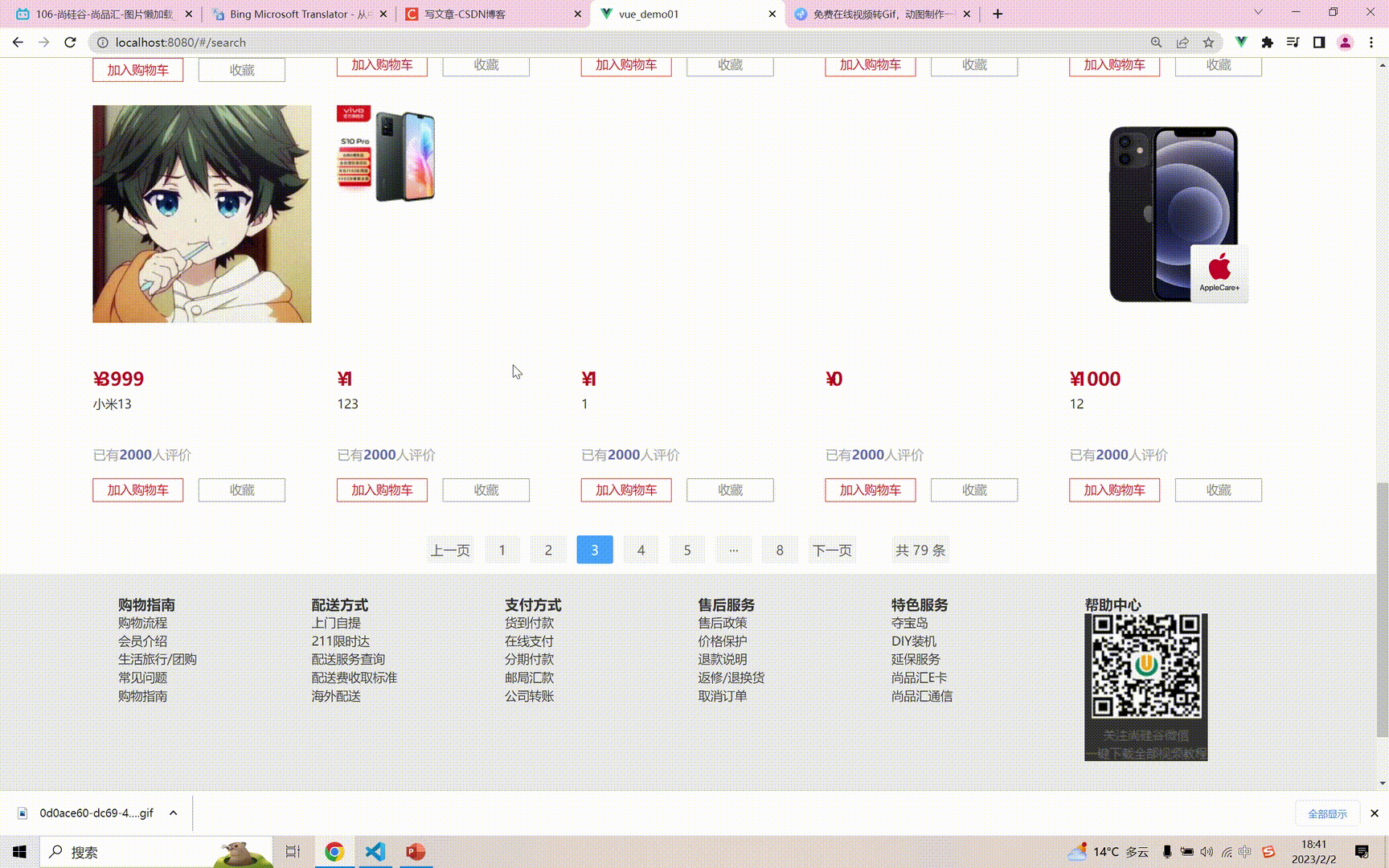Open Visual Studio Code from the taskbar
The width and height of the screenshot is (1389, 868).
click(375, 852)
